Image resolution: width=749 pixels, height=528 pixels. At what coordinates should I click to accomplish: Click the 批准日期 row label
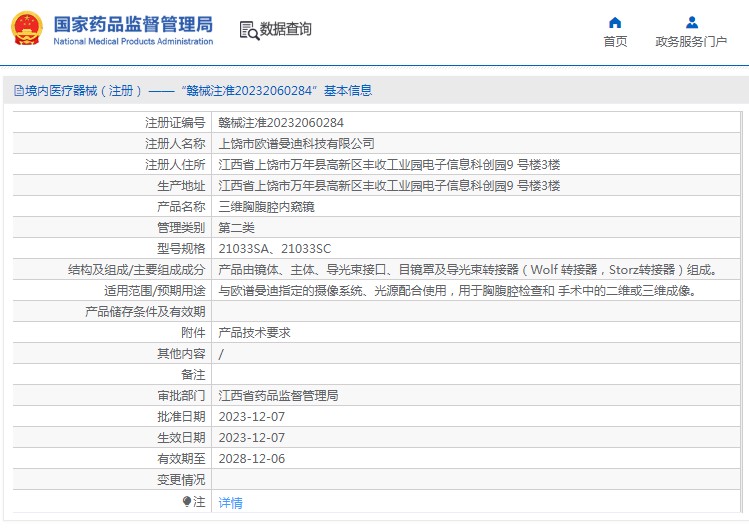click(x=181, y=417)
